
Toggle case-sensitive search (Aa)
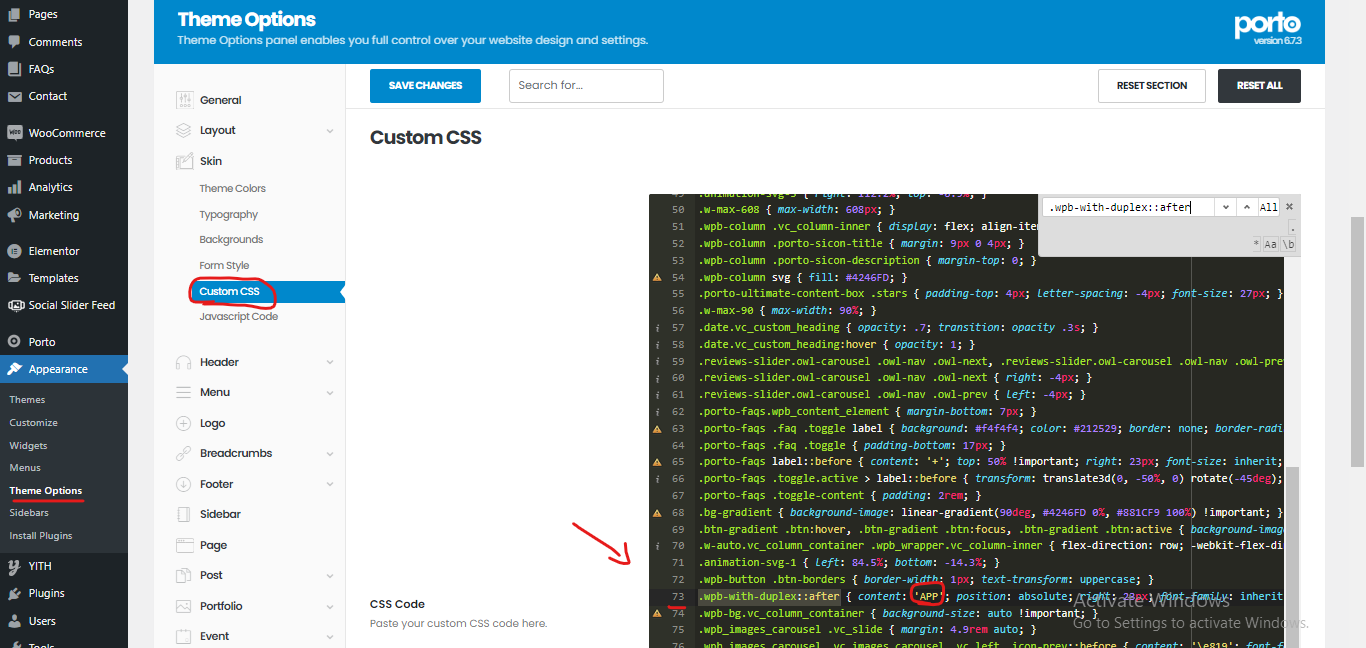click(x=1271, y=244)
